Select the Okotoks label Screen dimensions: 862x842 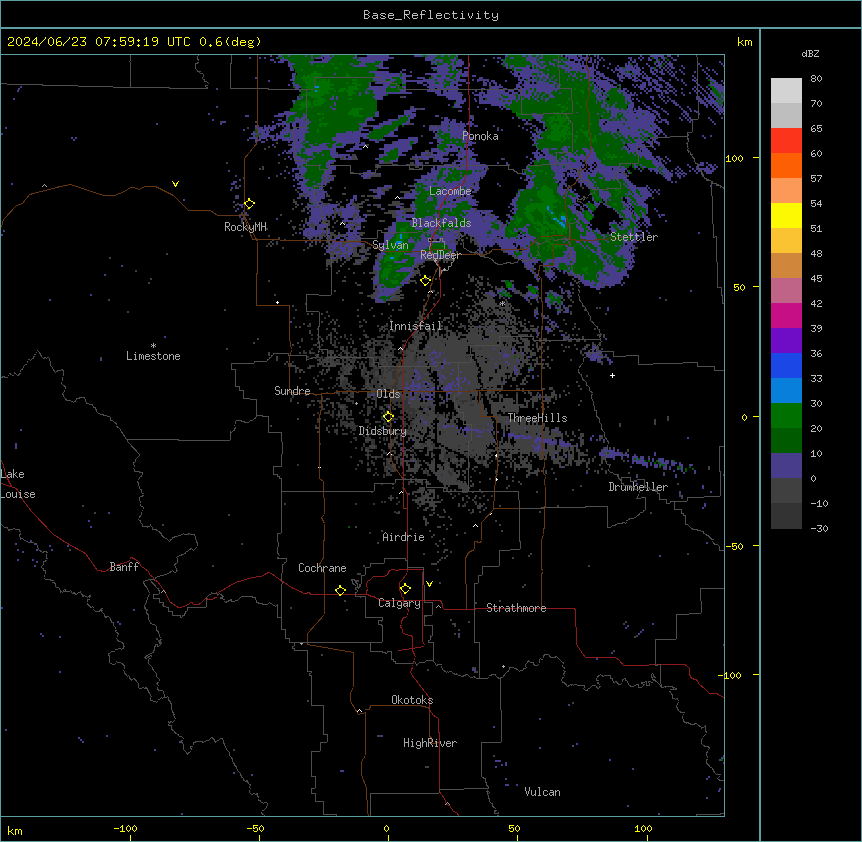(x=412, y=700)
